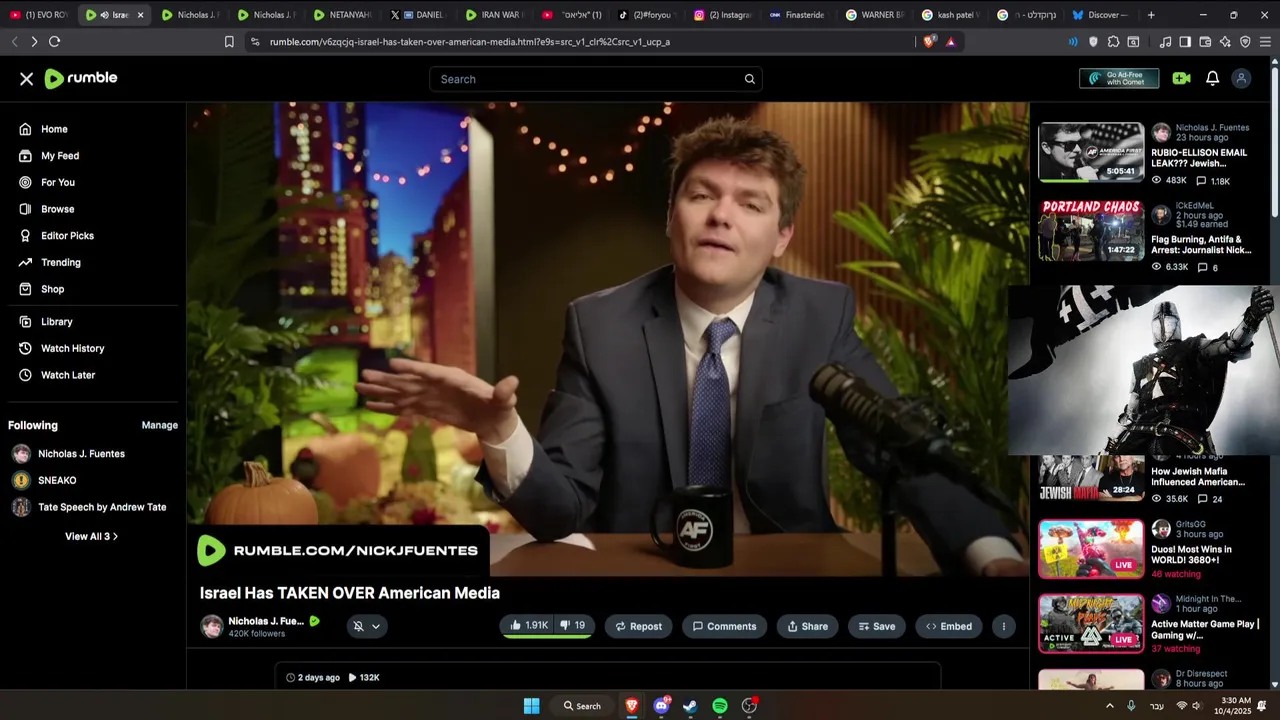The image size is (1280, 720).
Task: Open Duos! Most Wins live thumbnail
Action: [1091, 548]
